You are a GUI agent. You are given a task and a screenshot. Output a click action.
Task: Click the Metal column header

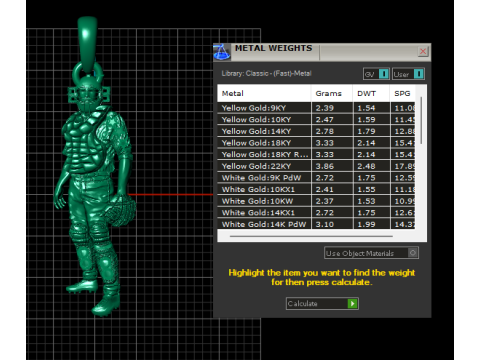(x=264, y=93)
